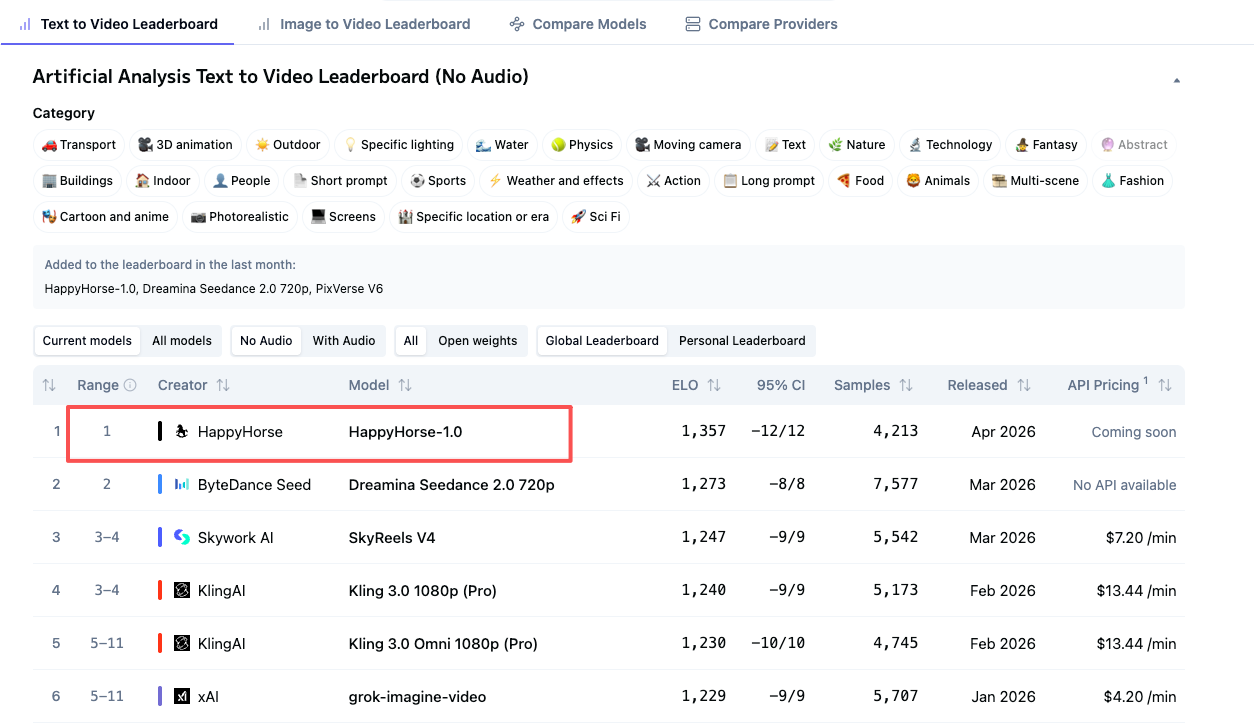This screenshot has height=723, width=1254.
Task: Filter by Open weights models
Action: click(477, 341)
